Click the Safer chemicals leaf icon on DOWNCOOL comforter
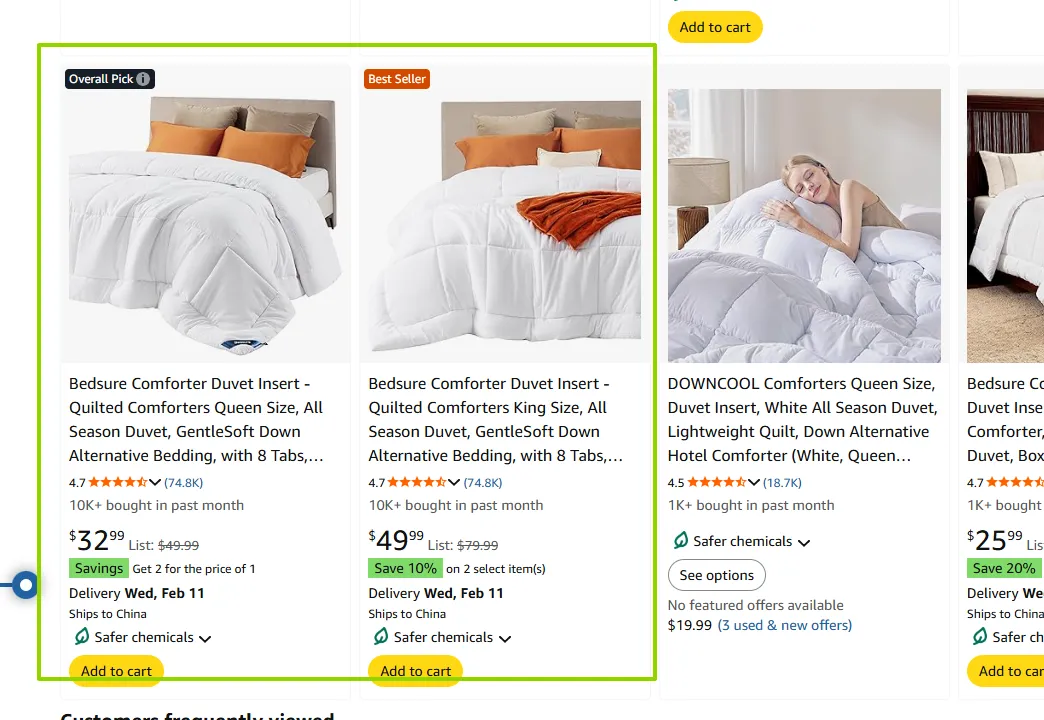This screenshot has width=1044, height=720. click(681, 541)
